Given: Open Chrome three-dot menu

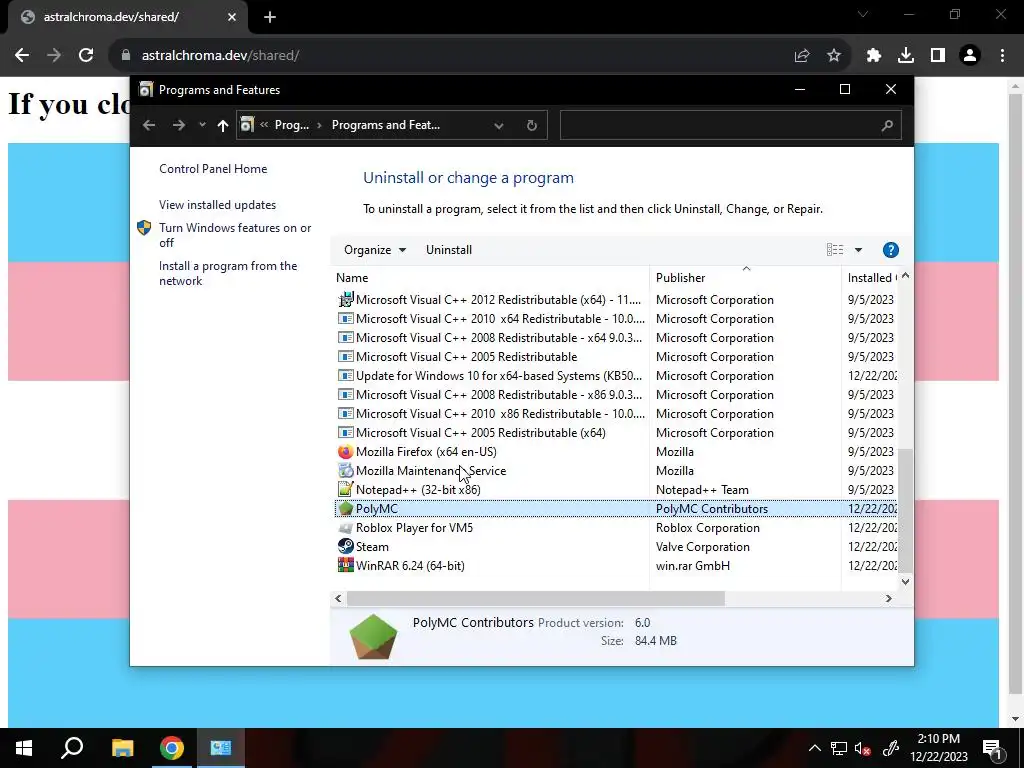Looking at the screenshot, I should [x=1002, y=56].
